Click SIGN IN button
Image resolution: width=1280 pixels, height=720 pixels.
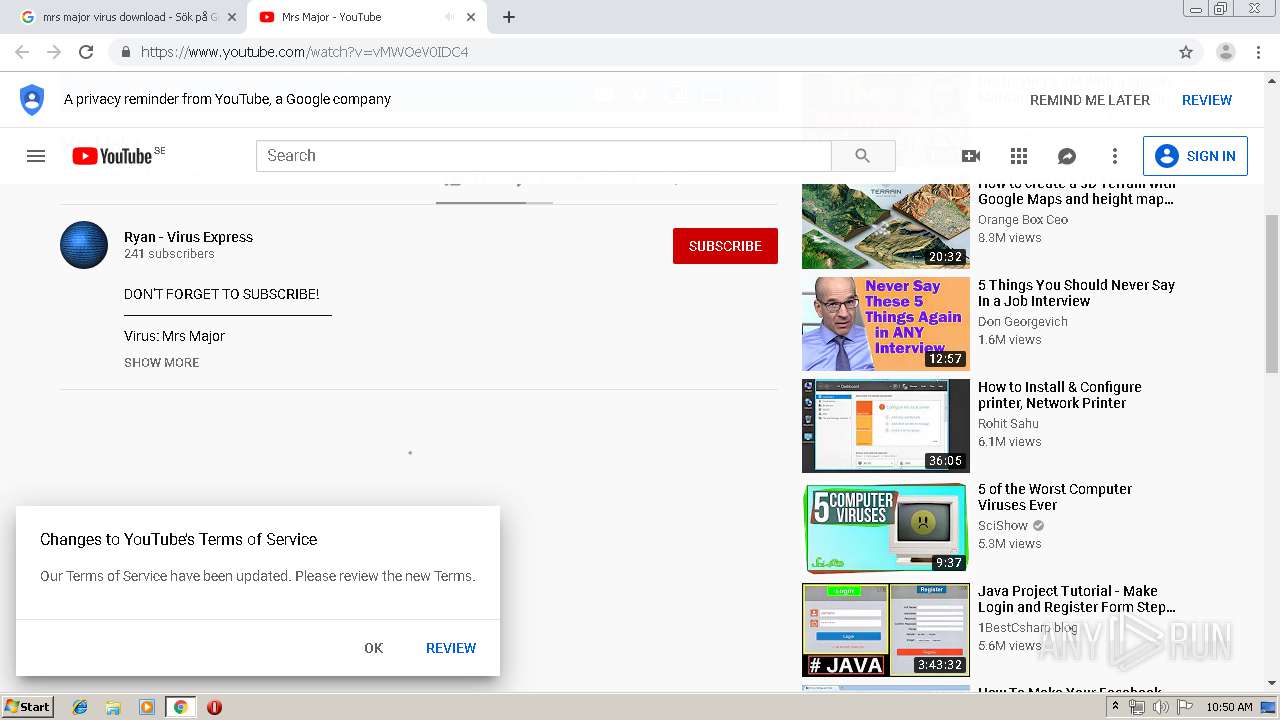tap(1195, 156)
